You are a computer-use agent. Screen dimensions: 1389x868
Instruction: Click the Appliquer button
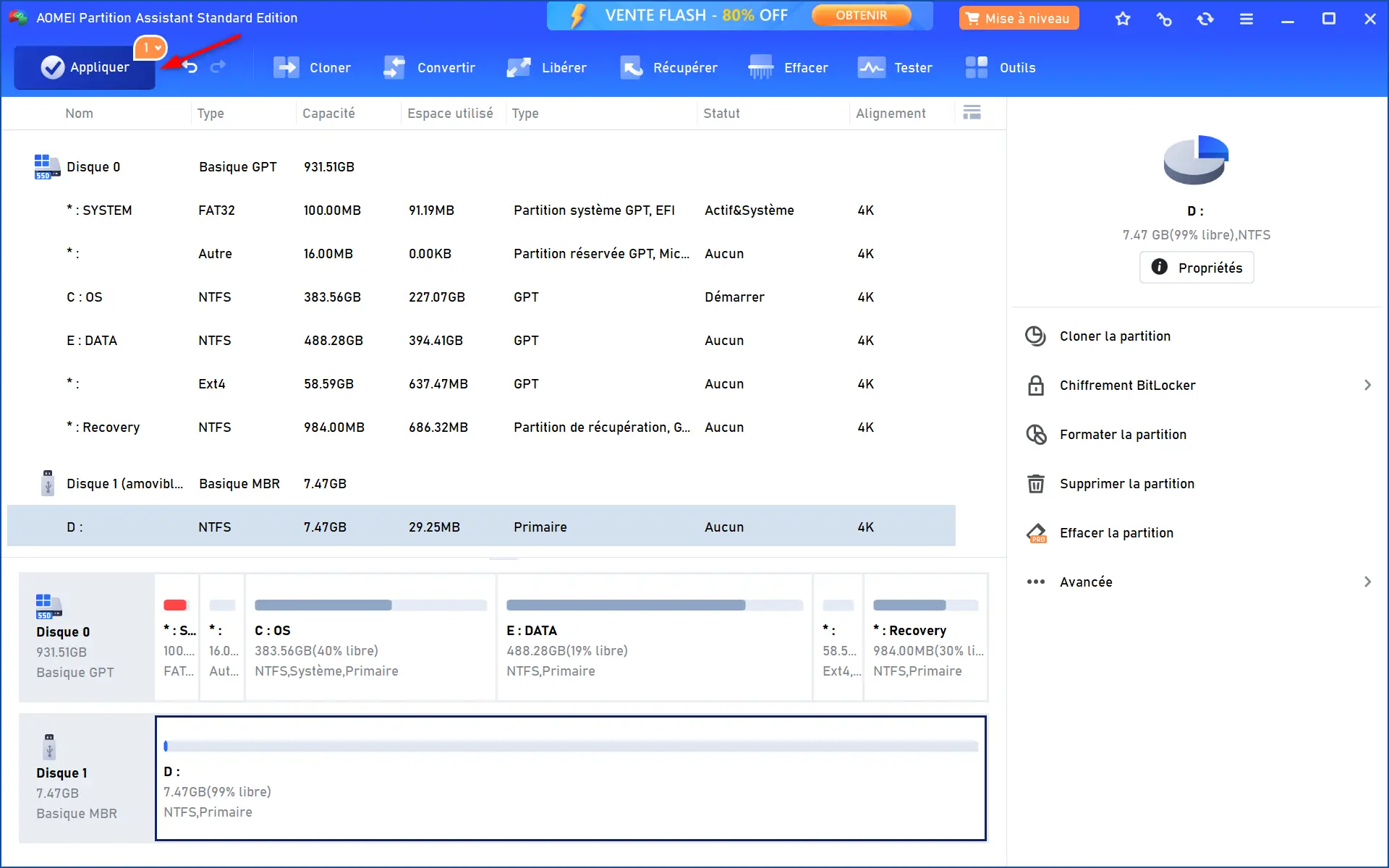pos(85,67)
